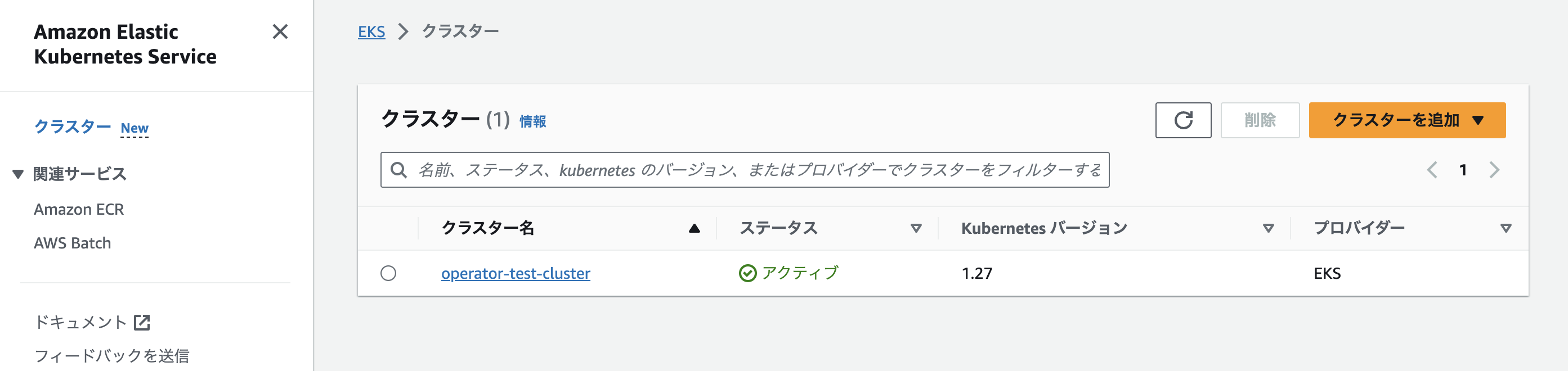Sort by プロバイダー column arrow
The width and height of the screenshot is (1568, 371).
coord(1506,229)
